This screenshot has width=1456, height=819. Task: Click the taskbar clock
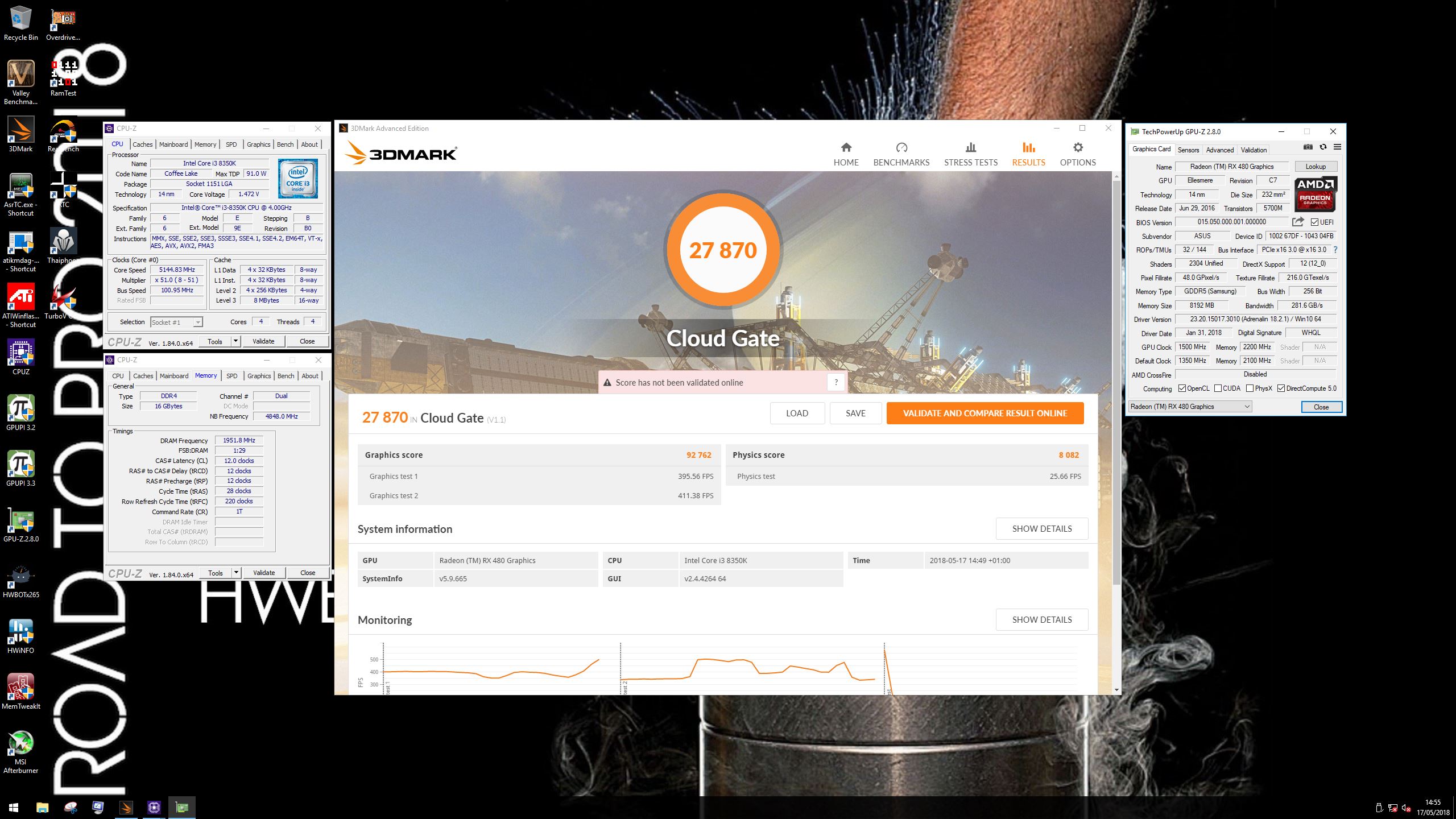pos(1433,807)
